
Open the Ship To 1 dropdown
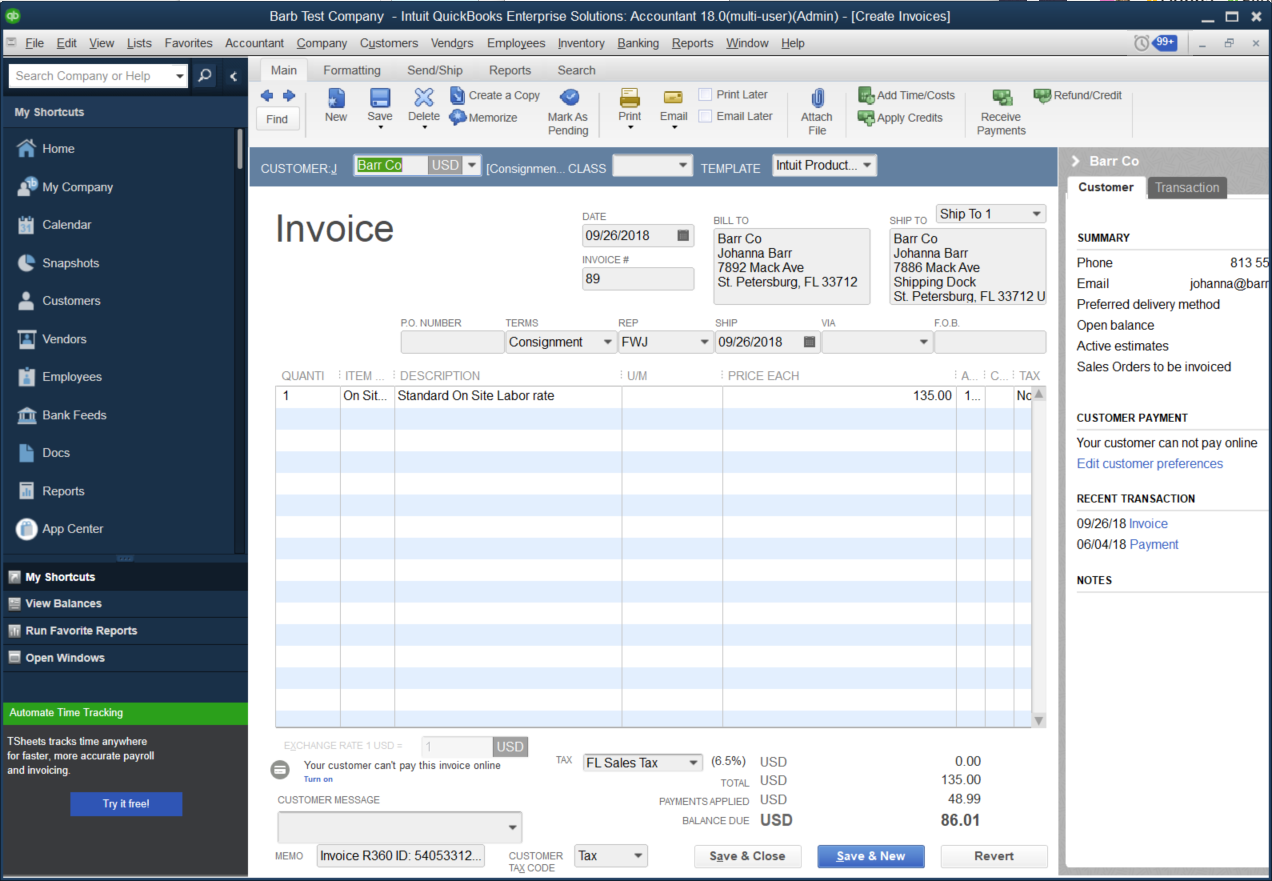click(1037, 214)
